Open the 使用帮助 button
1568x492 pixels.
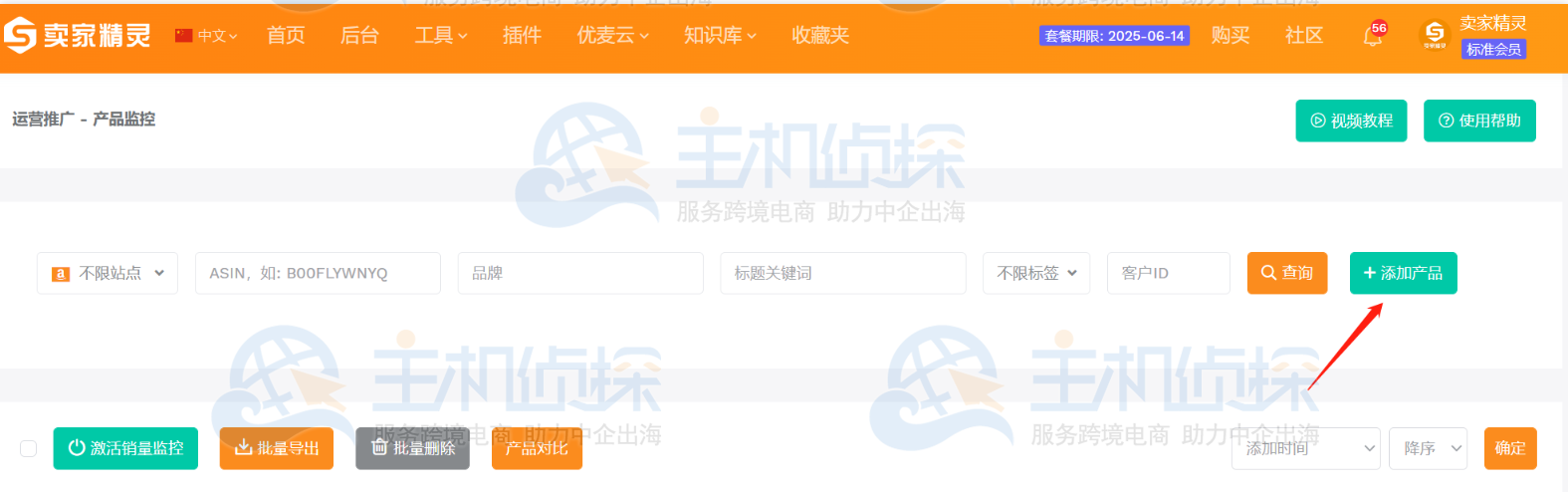[1479, 121]
